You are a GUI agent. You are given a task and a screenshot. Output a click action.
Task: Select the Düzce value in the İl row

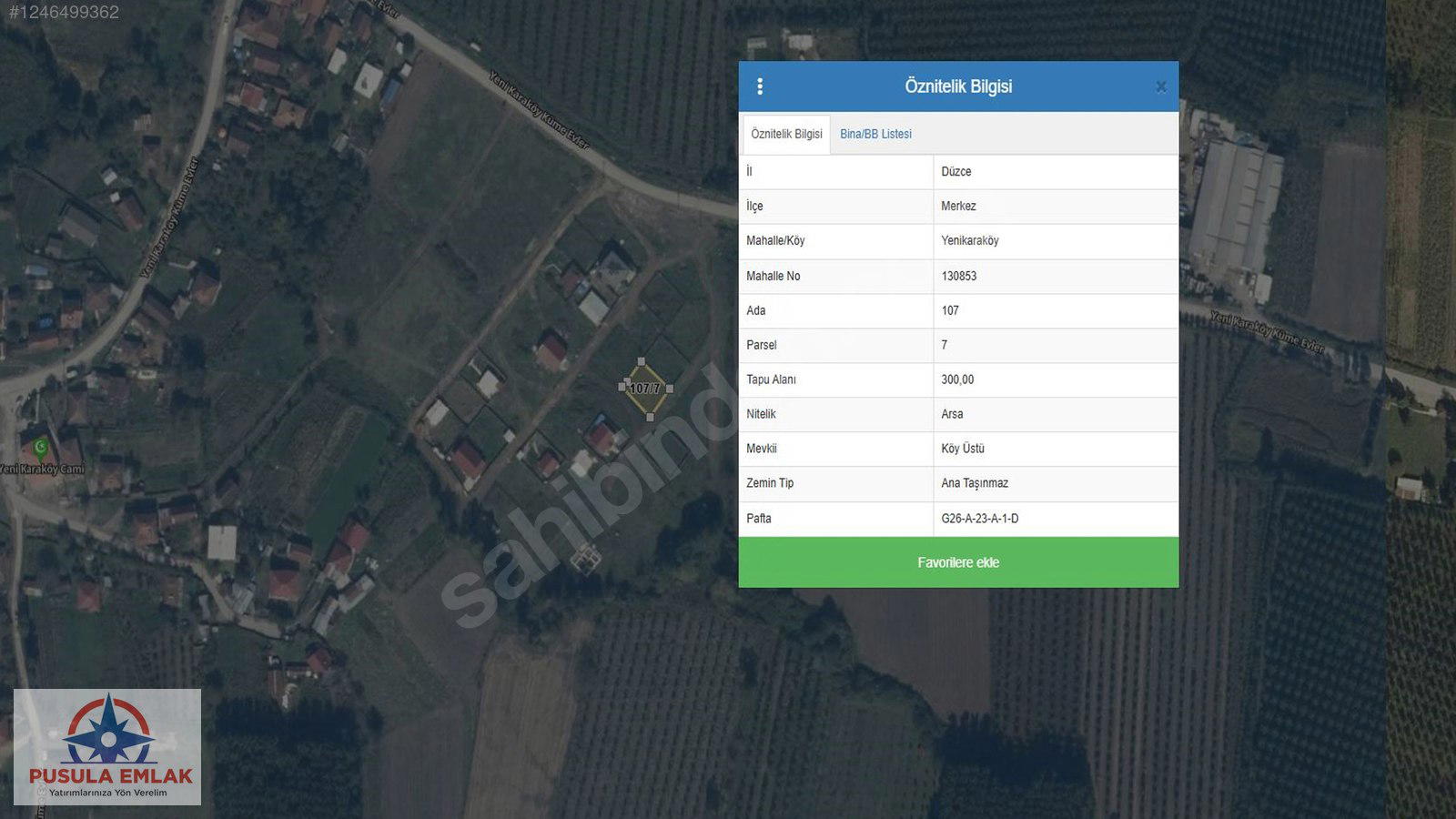tap(955, 172)
